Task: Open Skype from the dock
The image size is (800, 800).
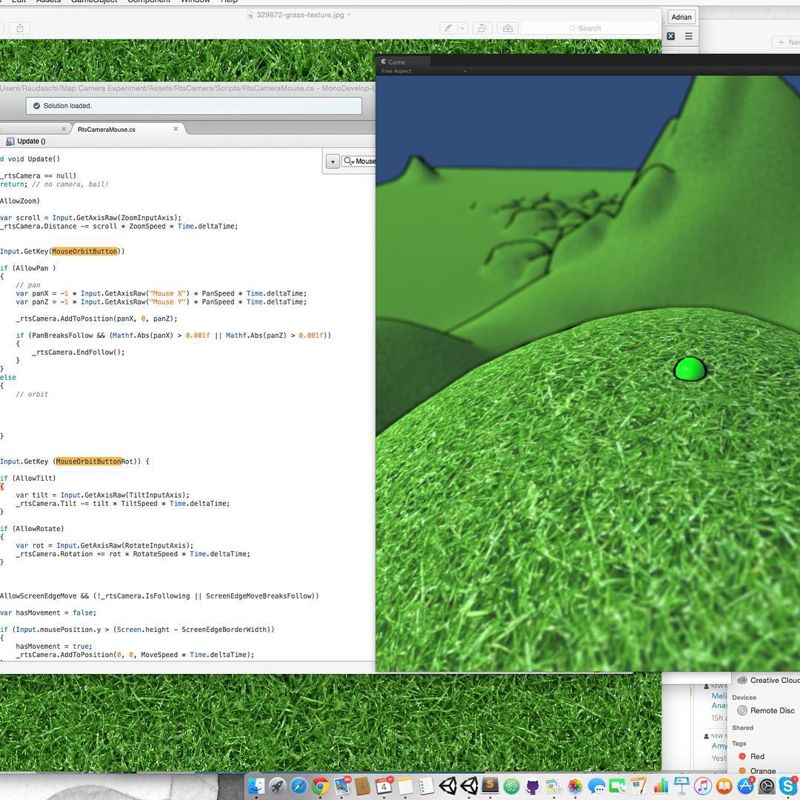Action: [x=788, y=787]
